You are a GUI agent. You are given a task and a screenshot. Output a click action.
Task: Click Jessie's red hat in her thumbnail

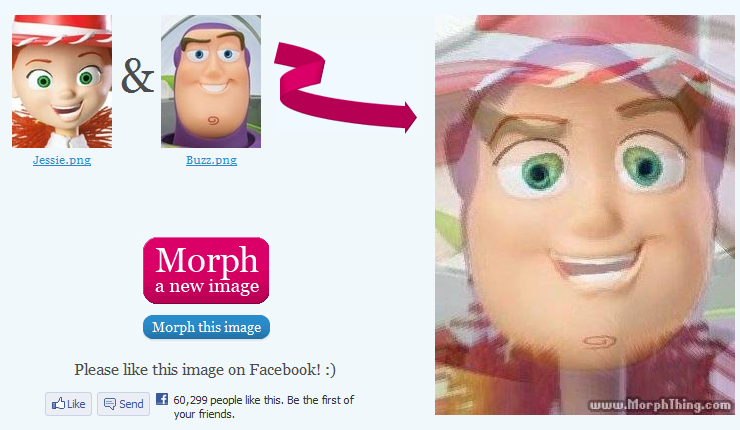(x=62, y=29)
